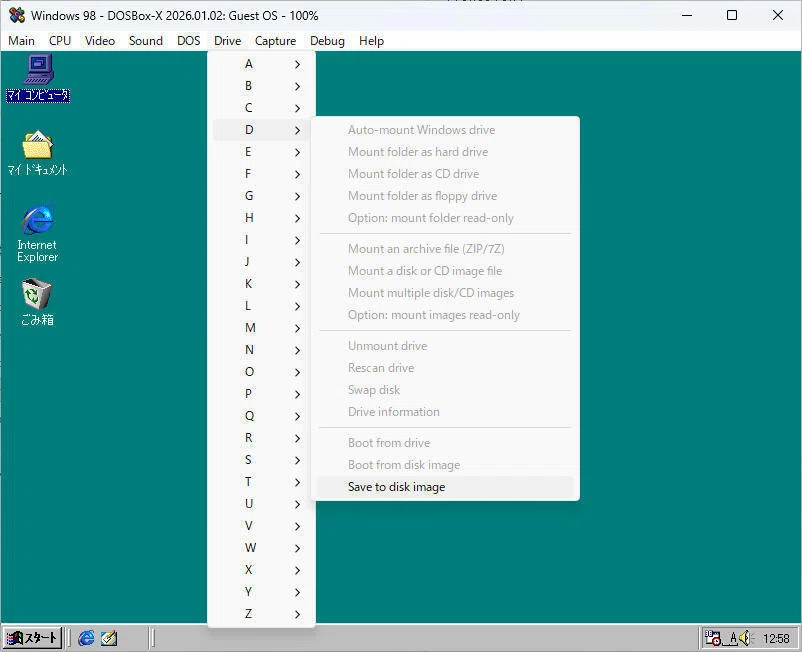Click Option: mount folder read-only entry
Image resolution: width=802 pixels, height=652 pixels.
(445, 218)
